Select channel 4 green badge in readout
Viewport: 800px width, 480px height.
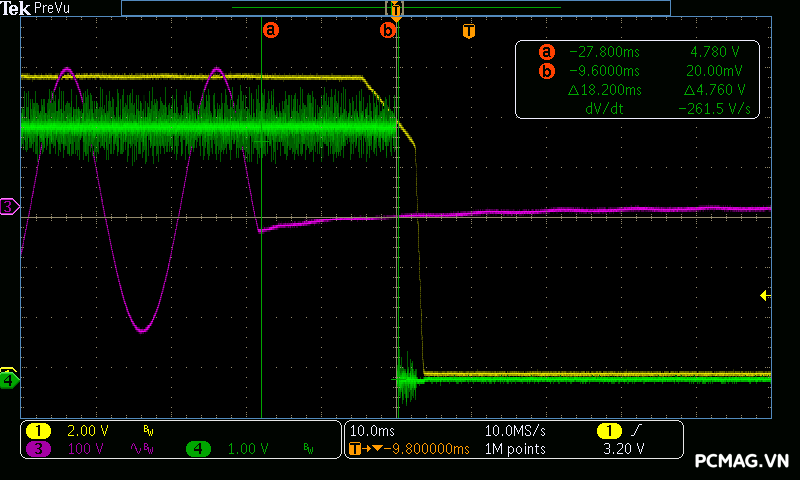tap(198, 449)
